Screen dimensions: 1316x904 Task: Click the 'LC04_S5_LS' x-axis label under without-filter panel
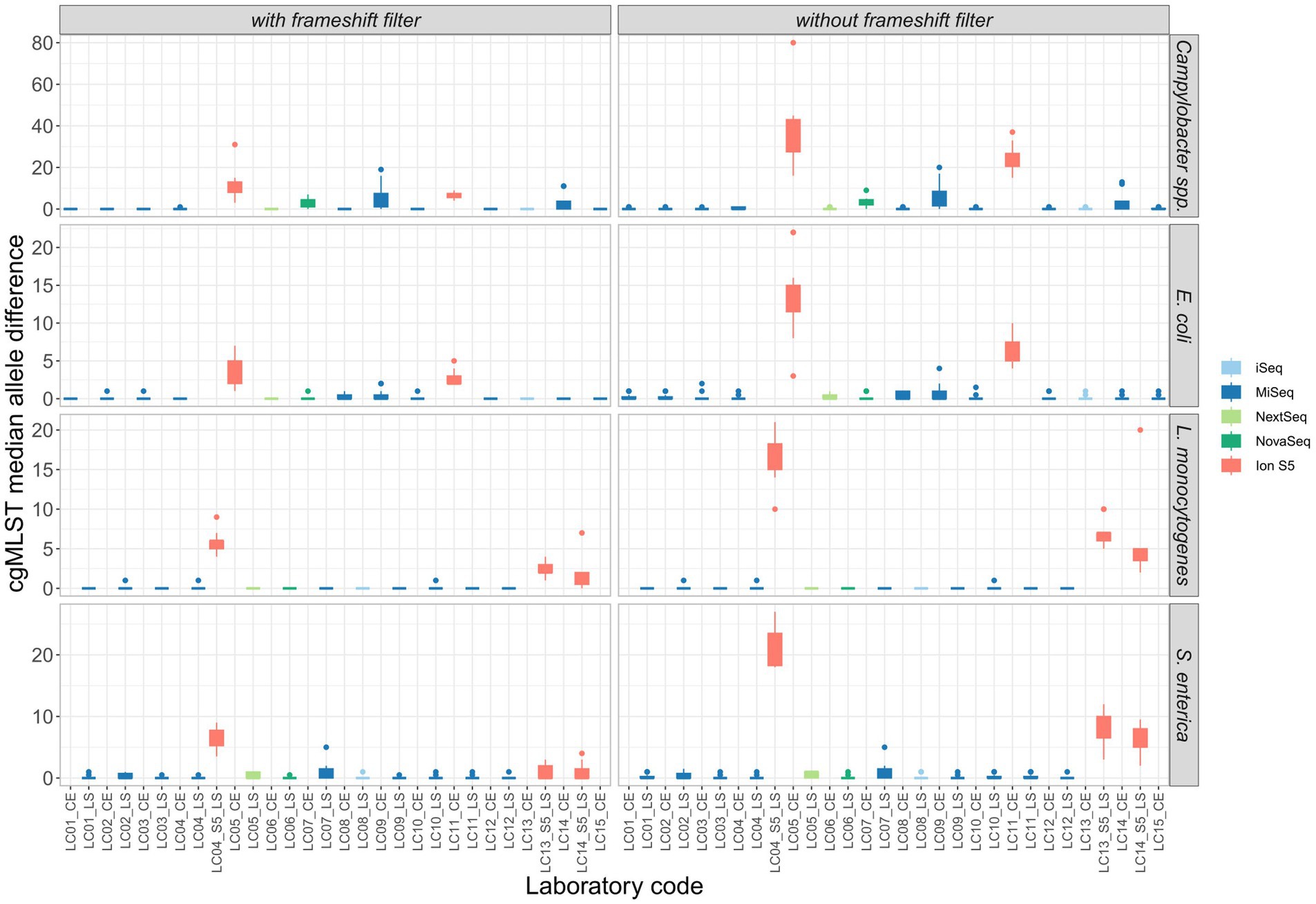[775, 832]
